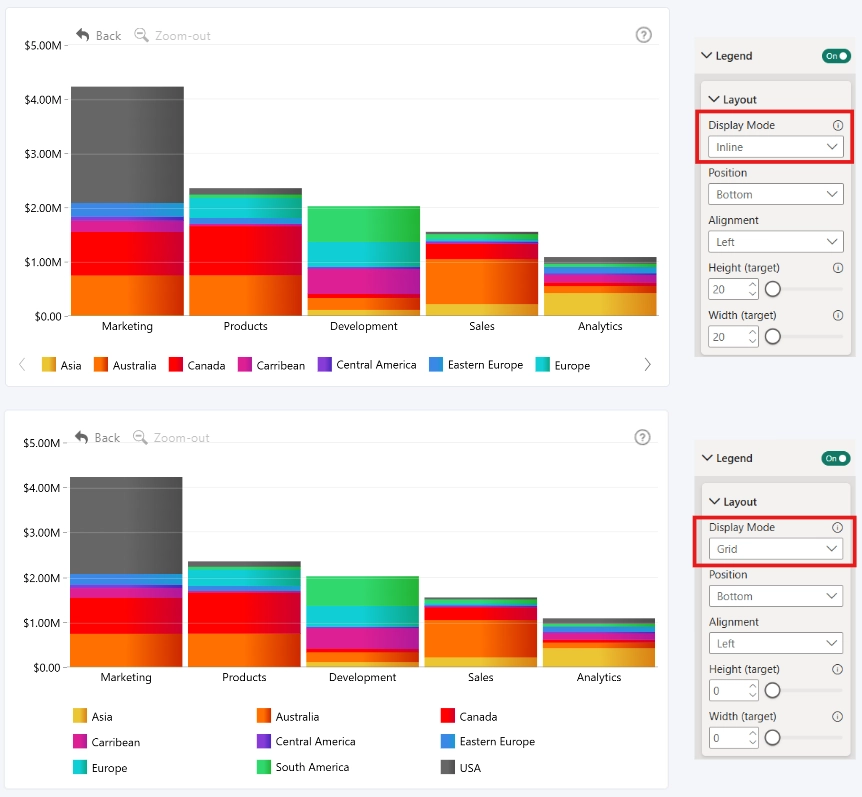This screenshot has width=862, height=797.
Task: Turn off the Legend toggle in the bottom panel
Action: point(836,458)
